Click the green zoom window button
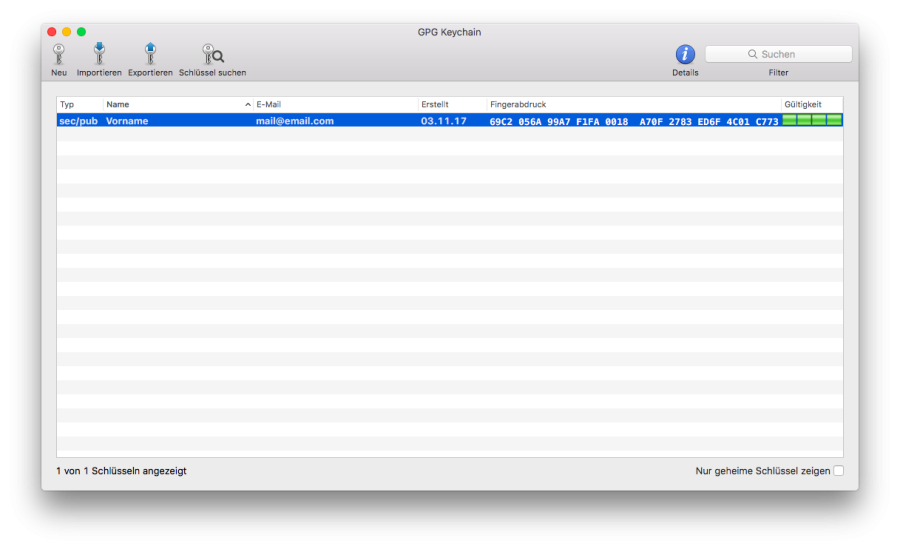The height and width of the screenshot is (549, 900). (x=81, y=32)
